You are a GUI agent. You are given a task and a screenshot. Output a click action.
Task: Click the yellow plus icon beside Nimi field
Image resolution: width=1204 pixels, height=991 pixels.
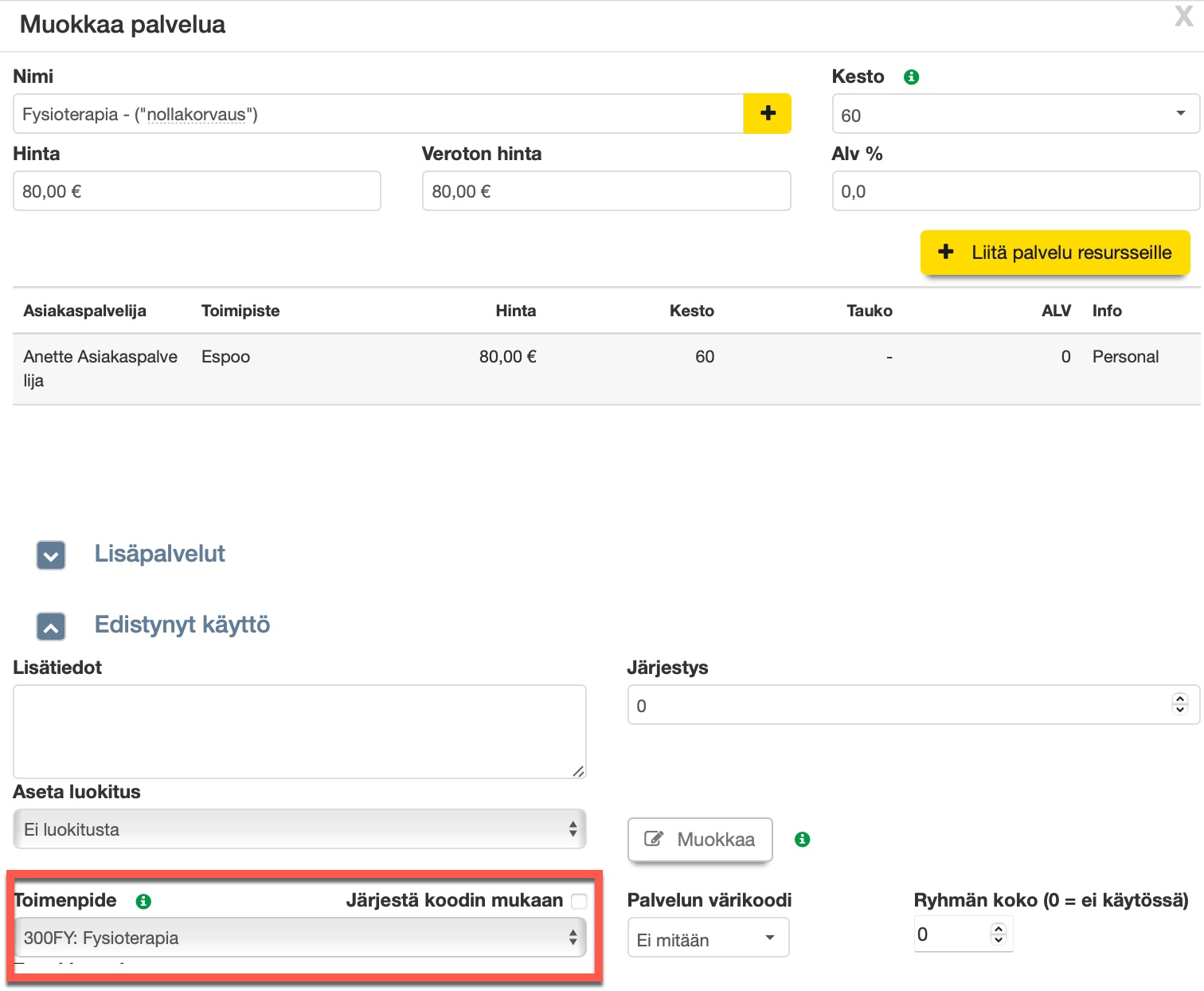767,113
